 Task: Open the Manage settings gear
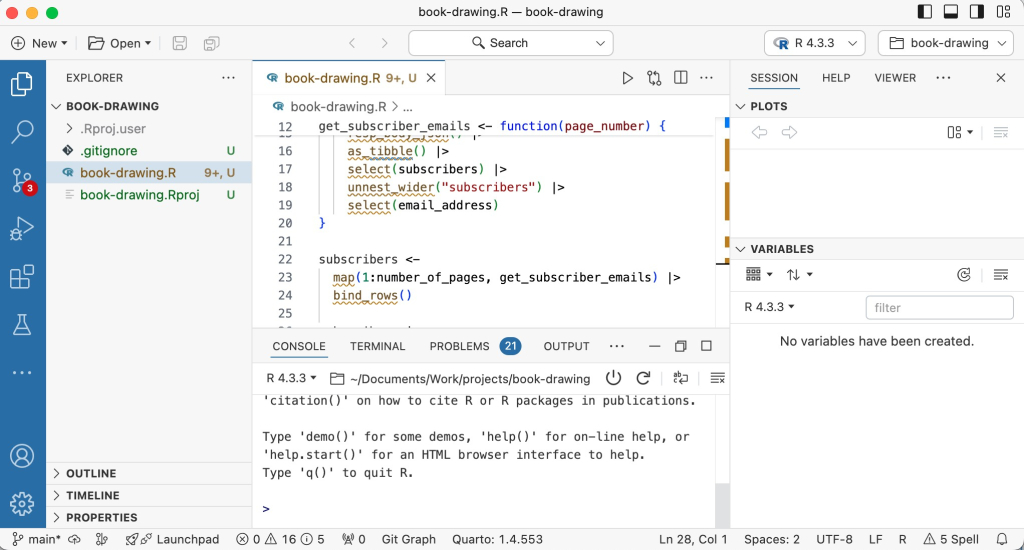(22, 504)
